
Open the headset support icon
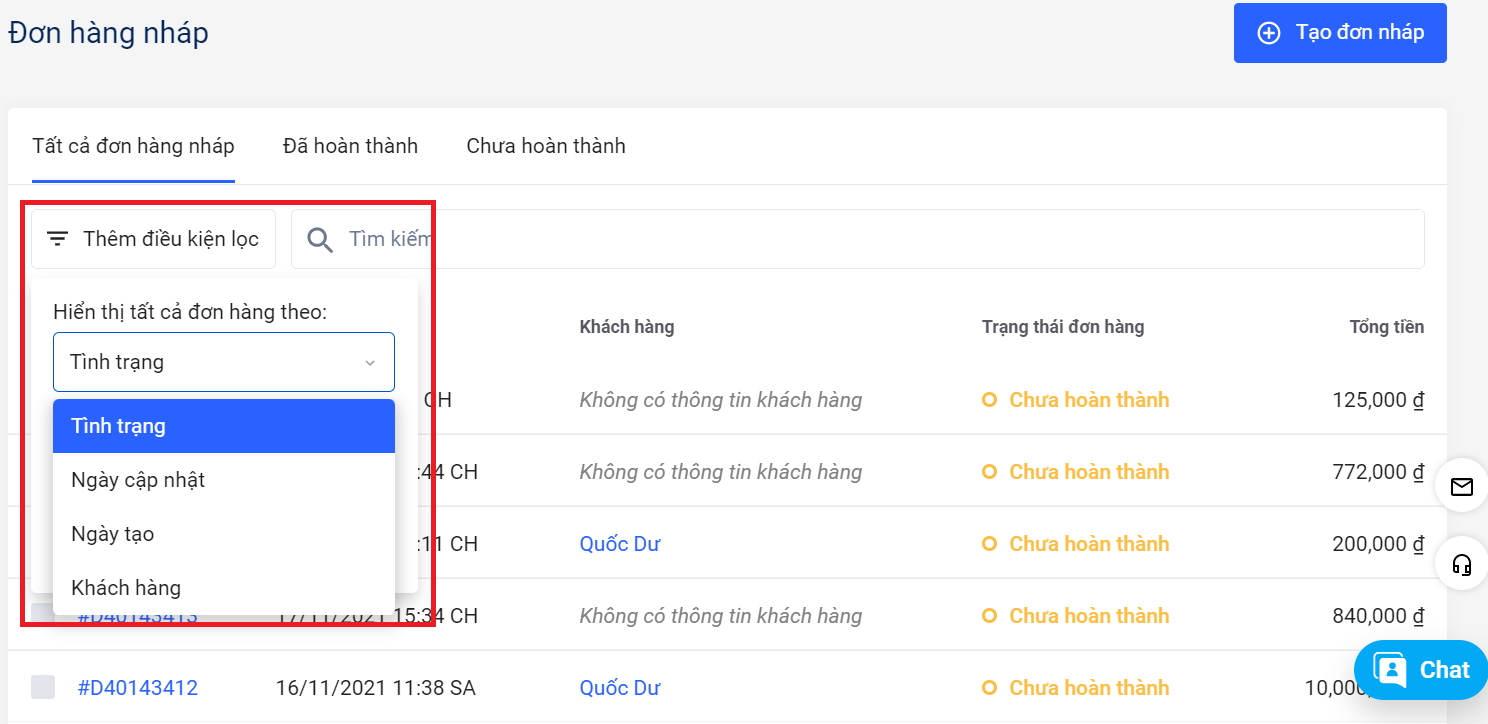(1462, 566)
